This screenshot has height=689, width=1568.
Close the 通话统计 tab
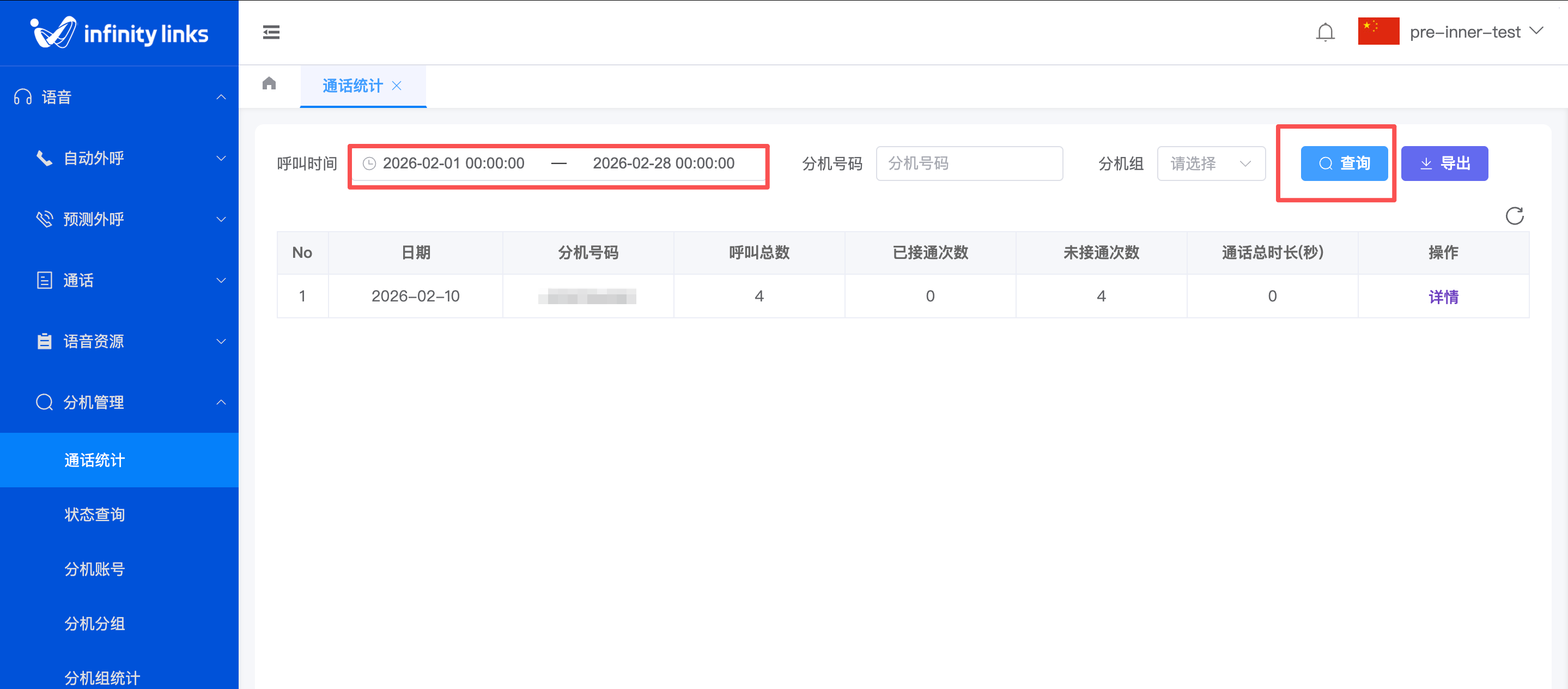(397, 86)
